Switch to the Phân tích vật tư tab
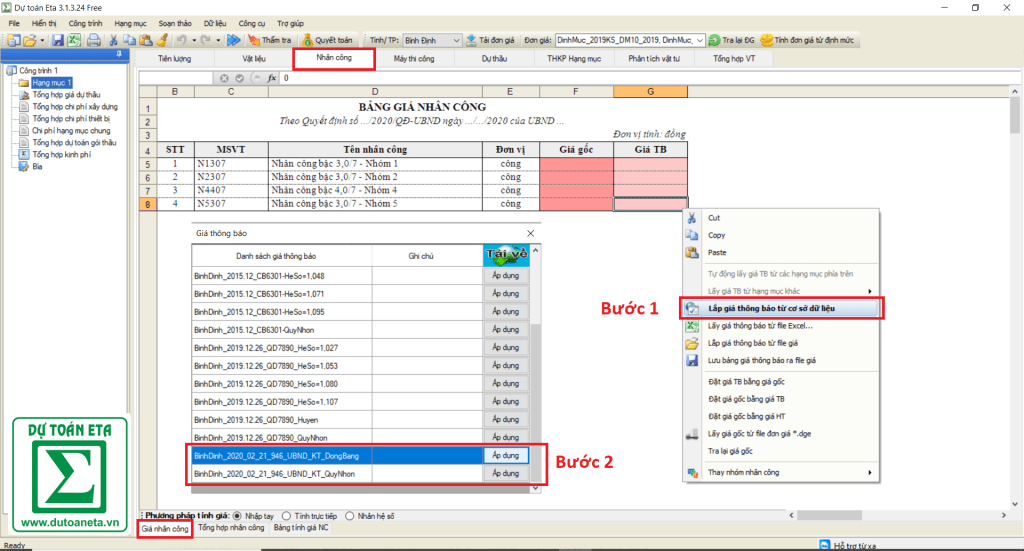This screenshot has height=551, width=1024. point(654,59)
